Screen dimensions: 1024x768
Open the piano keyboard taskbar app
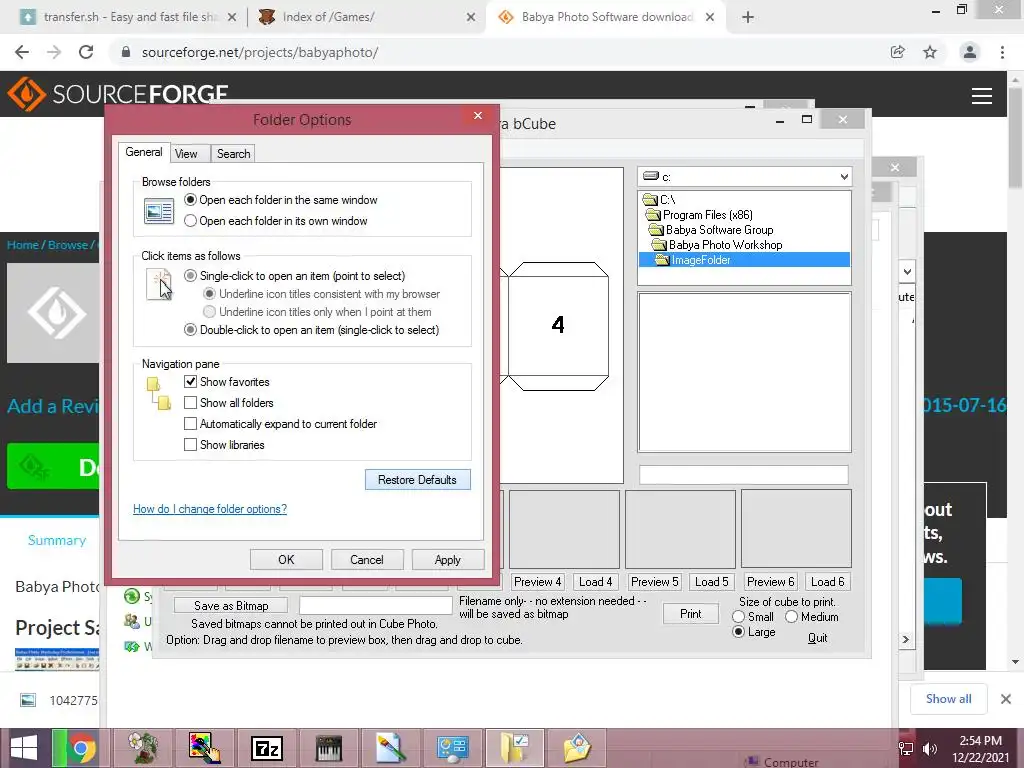328,748
